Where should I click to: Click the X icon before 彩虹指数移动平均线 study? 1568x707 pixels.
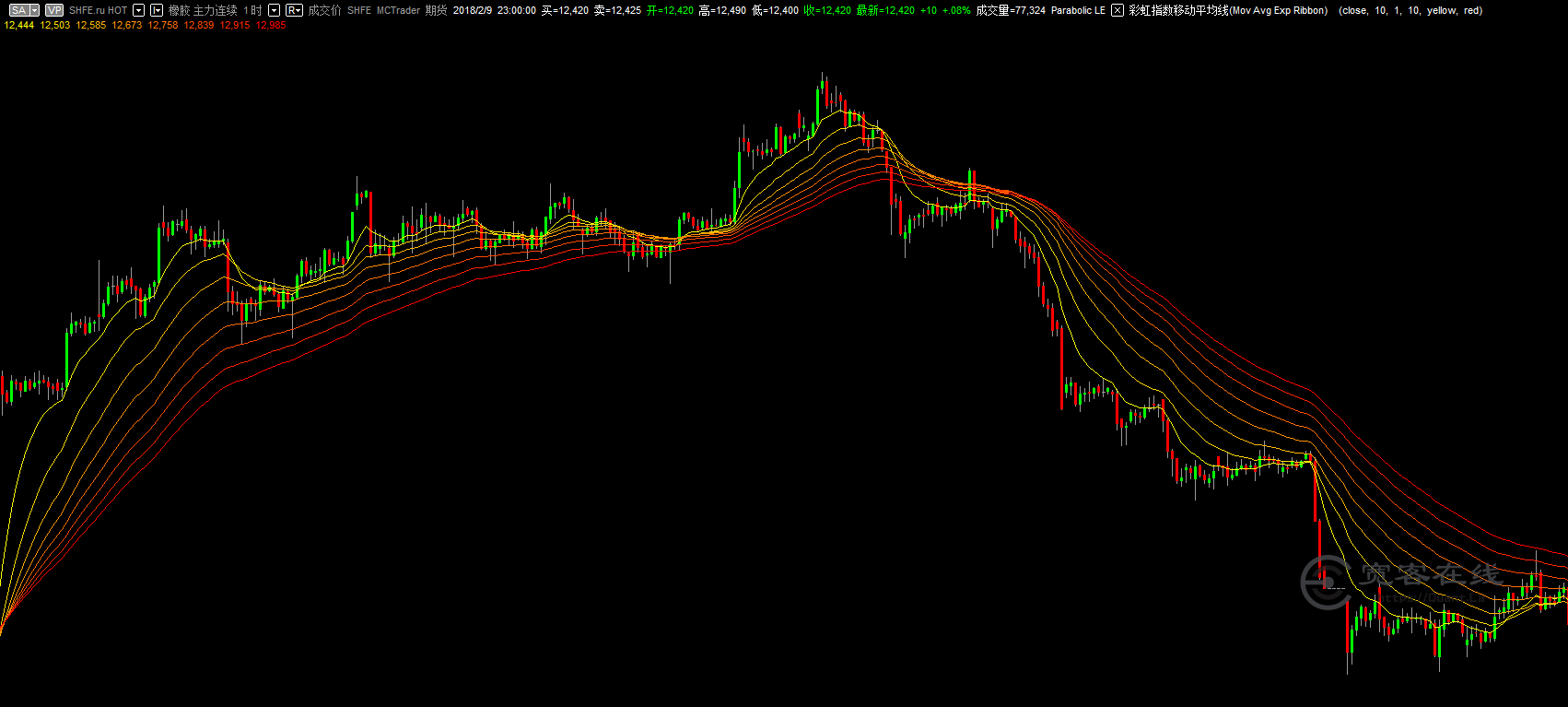(x=1117, y=10)
